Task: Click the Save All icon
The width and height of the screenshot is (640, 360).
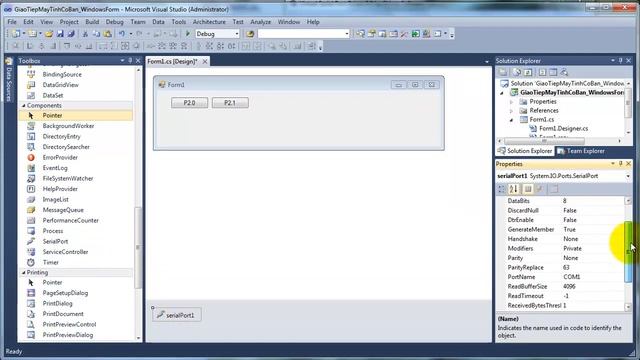Action: point(71,33)
